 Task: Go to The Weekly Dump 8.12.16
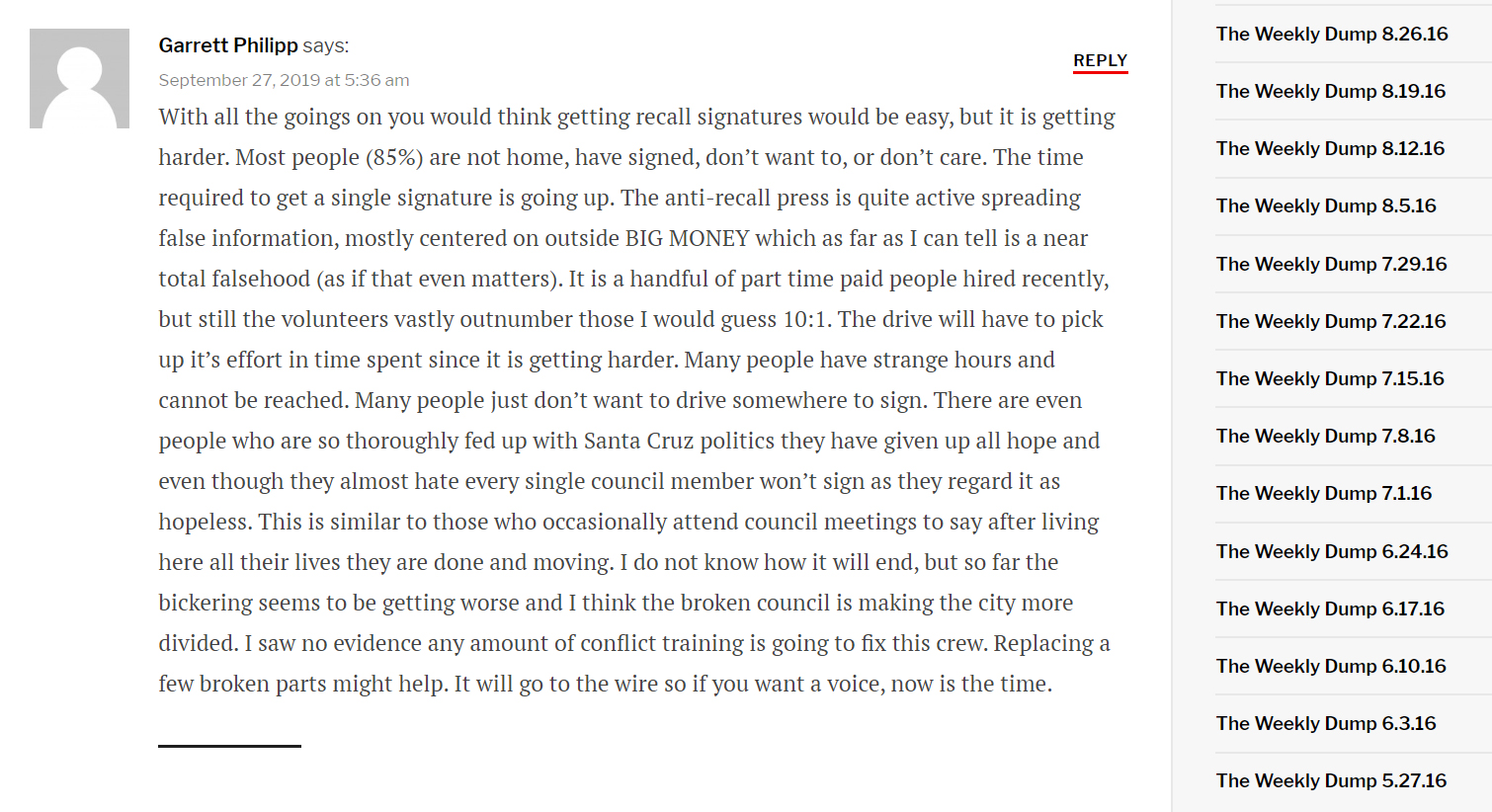[1330, 148]
